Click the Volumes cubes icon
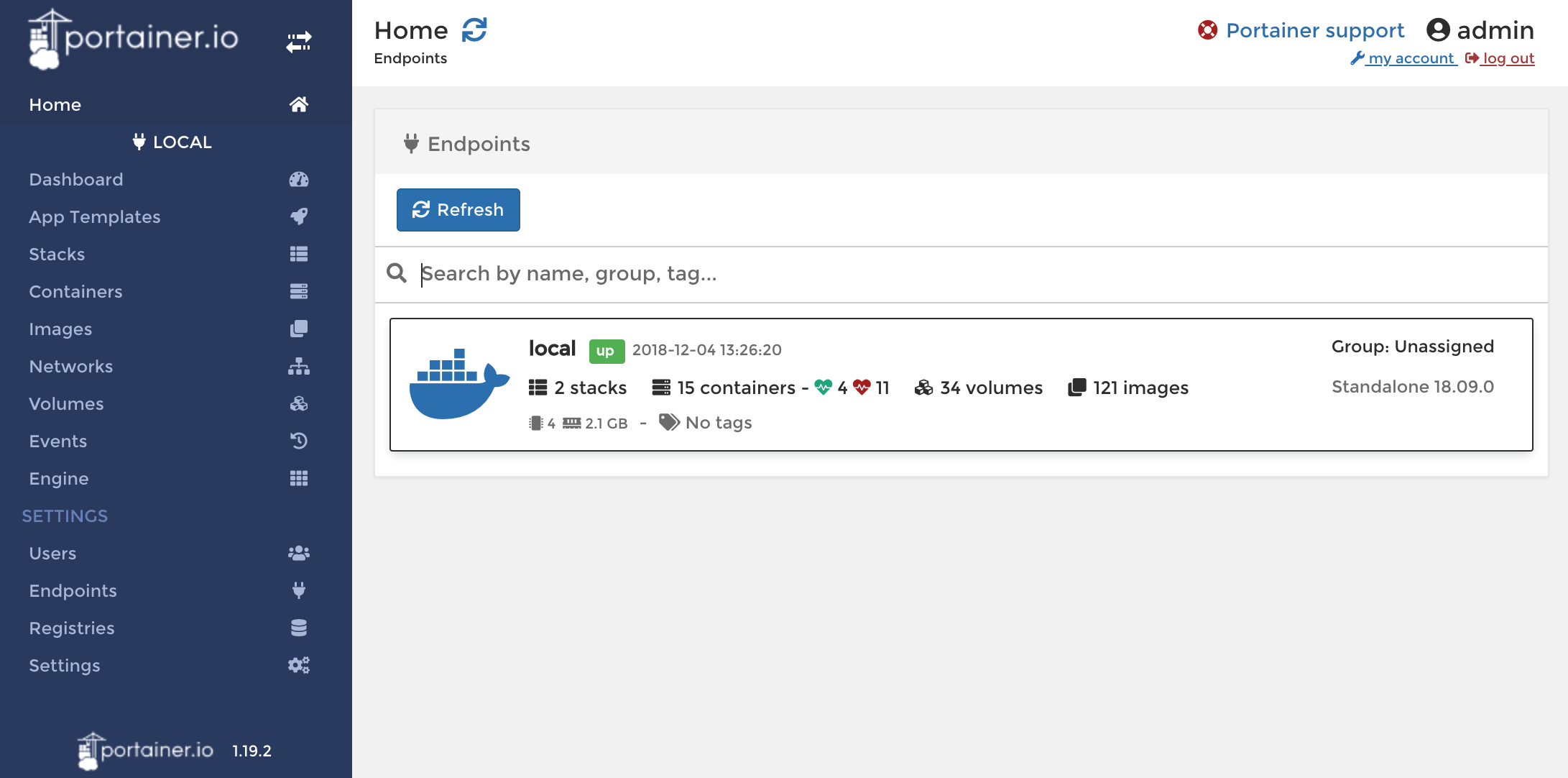1568x778 pixels. point(298,404)
